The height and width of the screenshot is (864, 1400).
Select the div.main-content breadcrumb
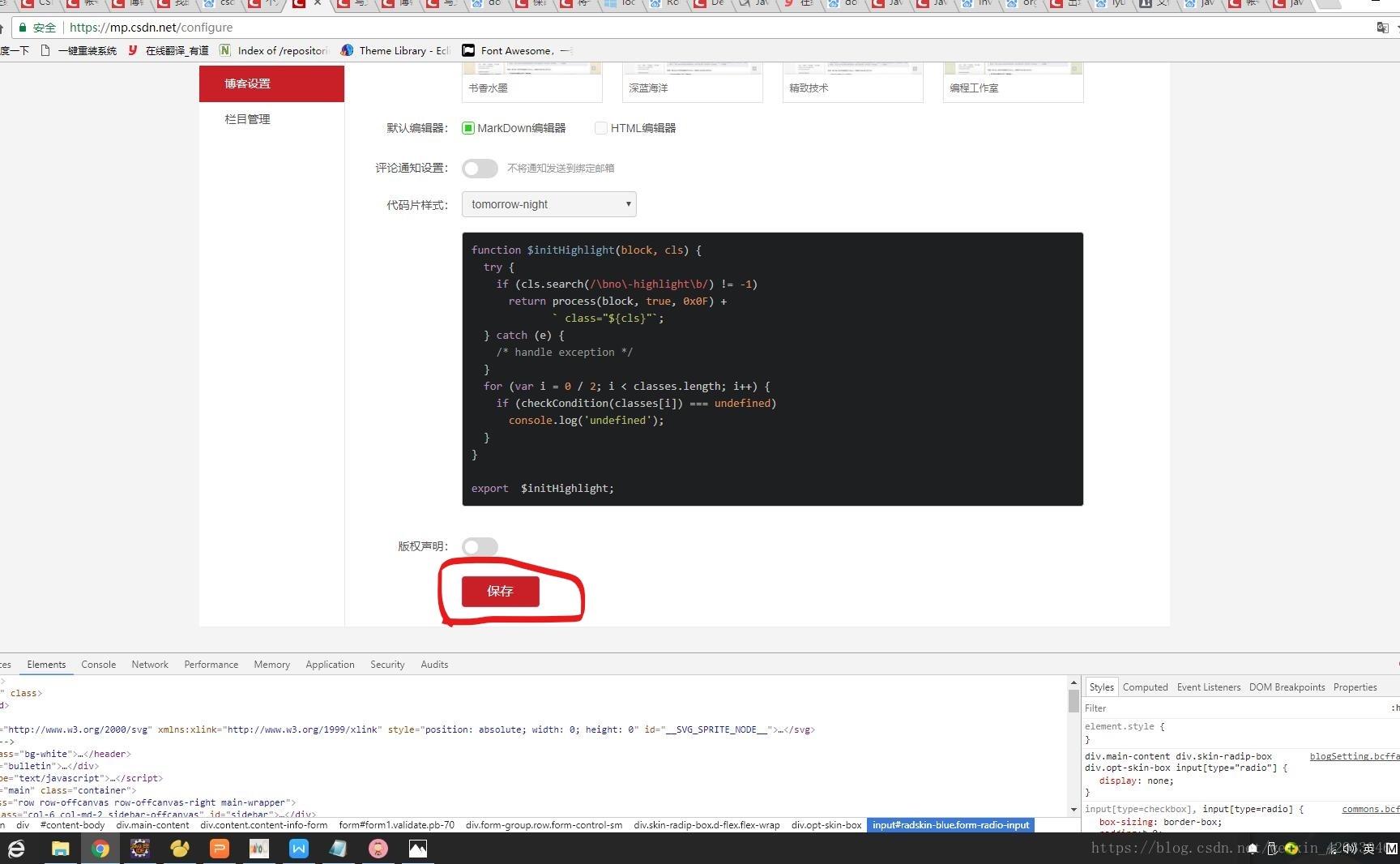coord(152,825)
